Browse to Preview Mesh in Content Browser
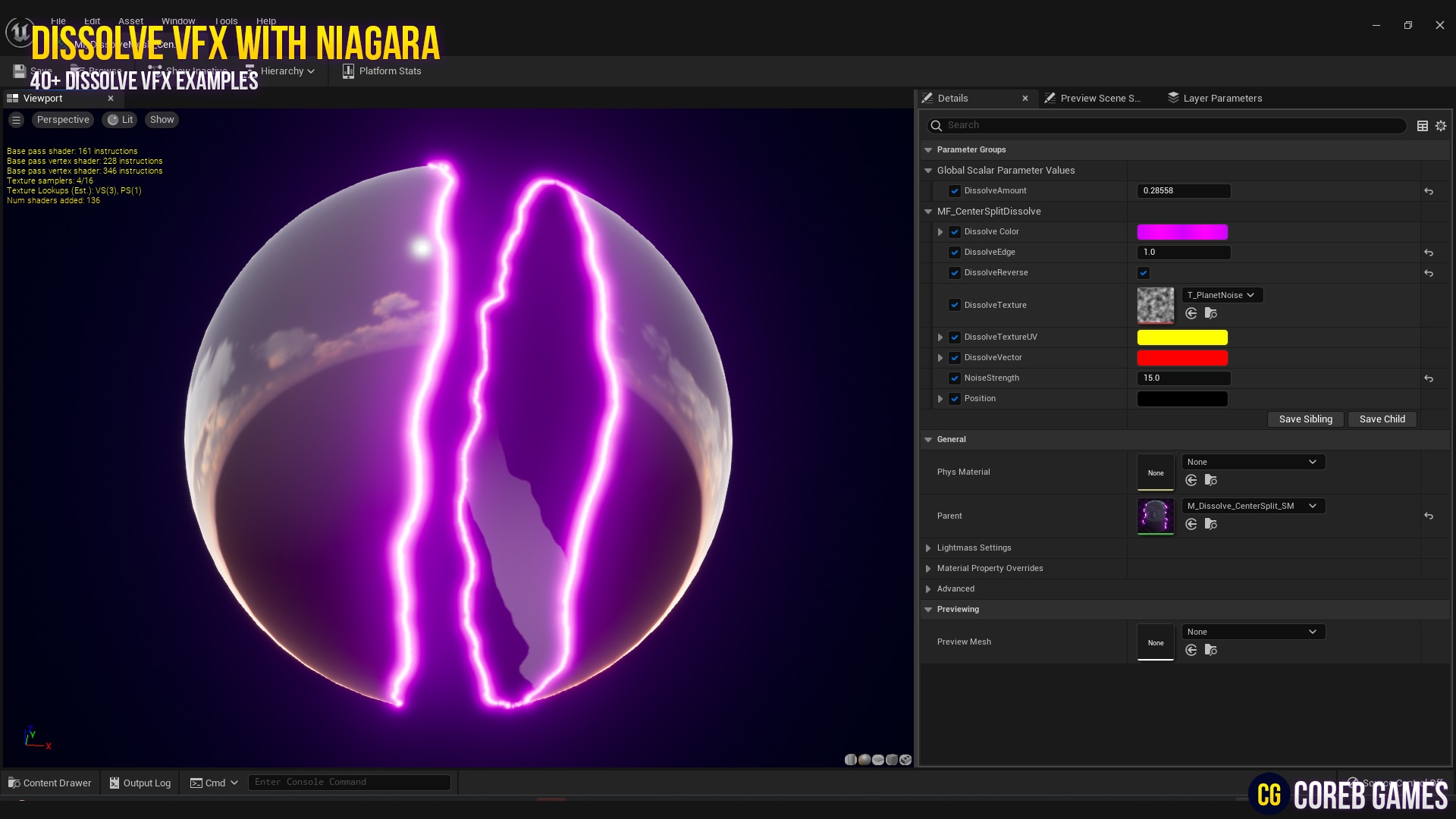This screenshot has height=819, width=1456. [1211, 650]
